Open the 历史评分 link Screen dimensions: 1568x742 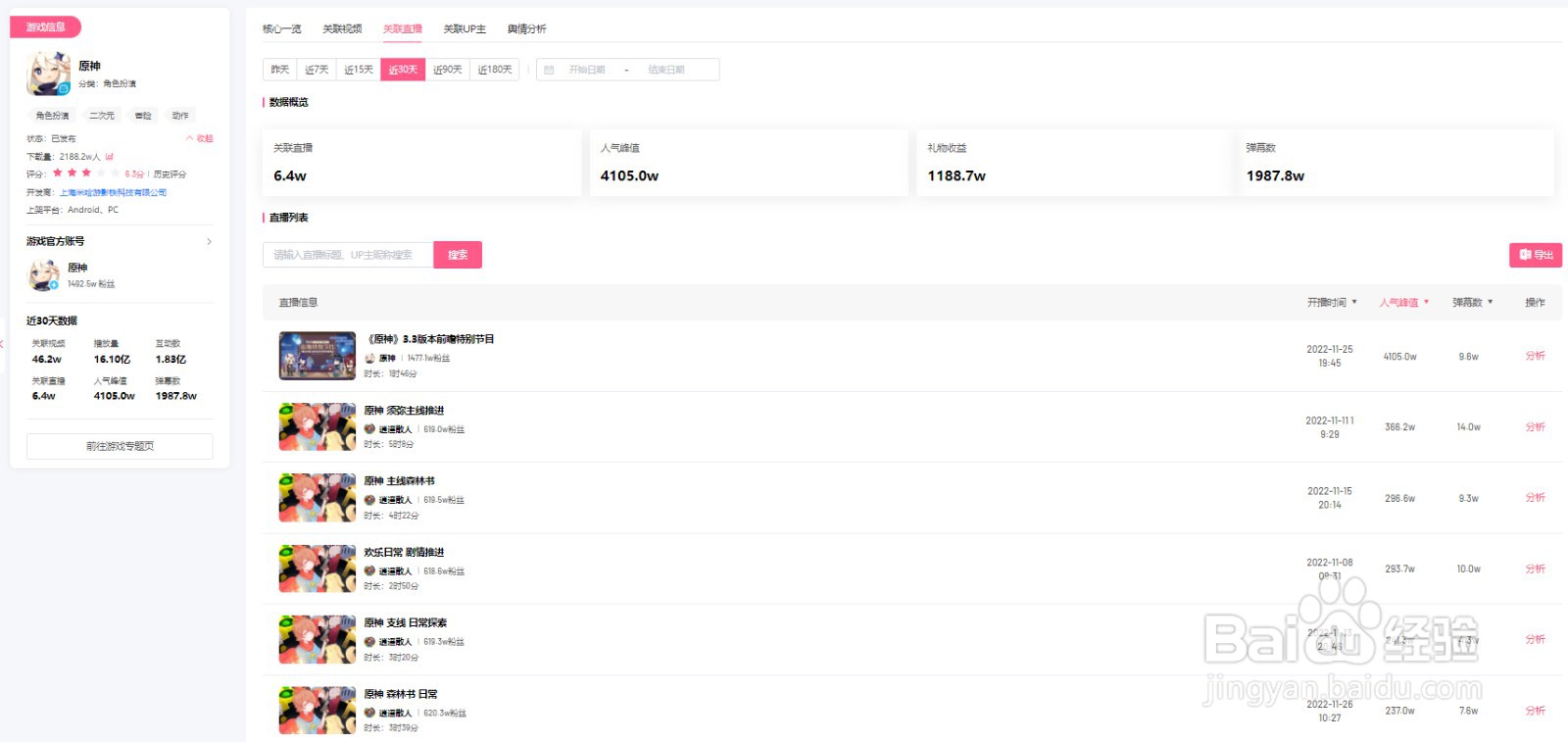(170, 174)
